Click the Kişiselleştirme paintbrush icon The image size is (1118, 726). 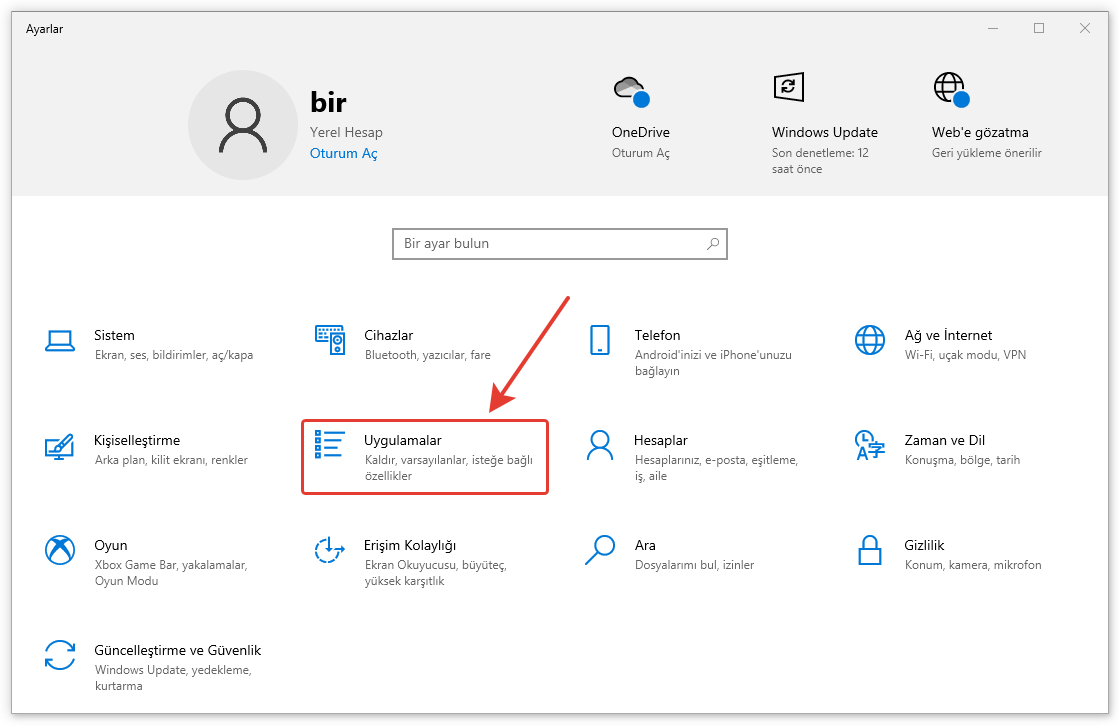[60, 446]
